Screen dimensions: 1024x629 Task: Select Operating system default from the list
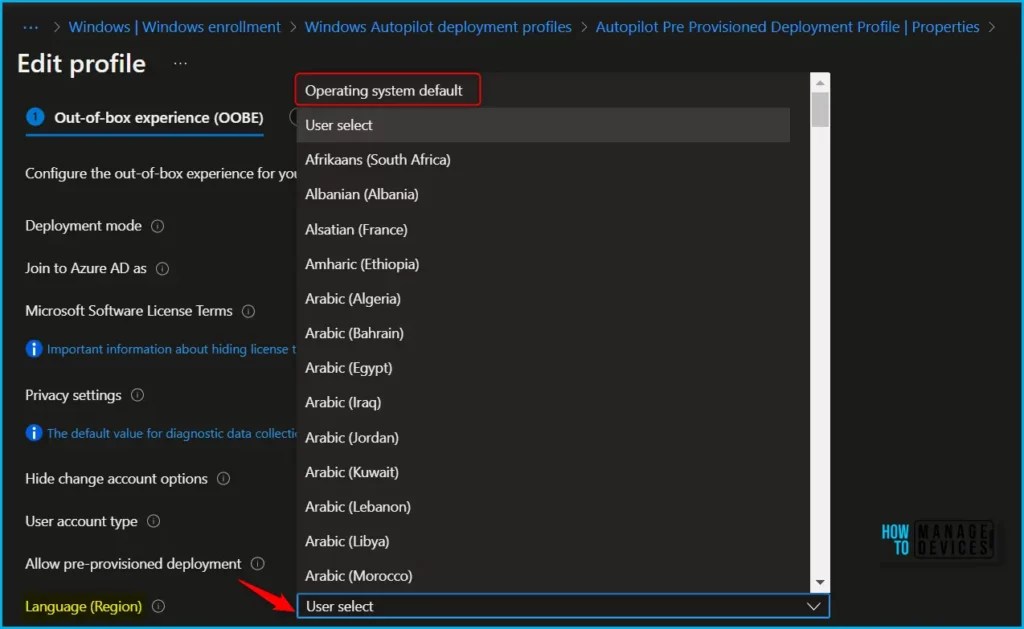387,90
